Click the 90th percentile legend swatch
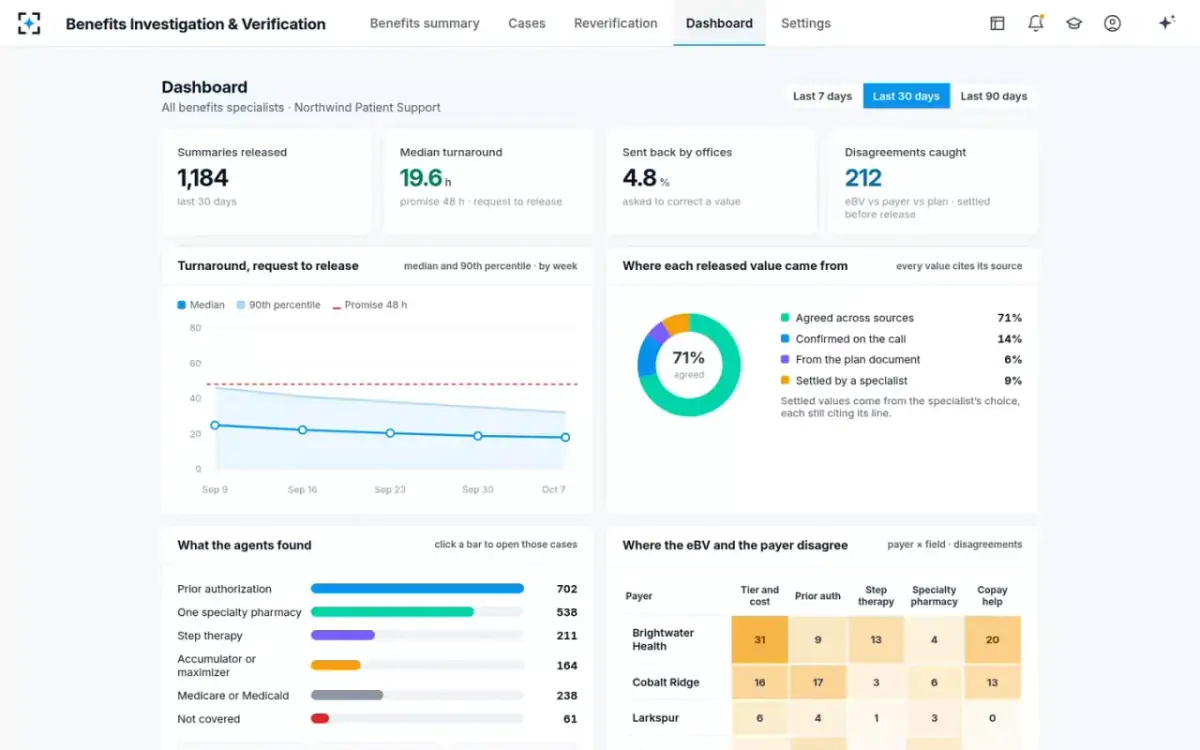This screenshot has width=1200, height=750. point(241,305)
